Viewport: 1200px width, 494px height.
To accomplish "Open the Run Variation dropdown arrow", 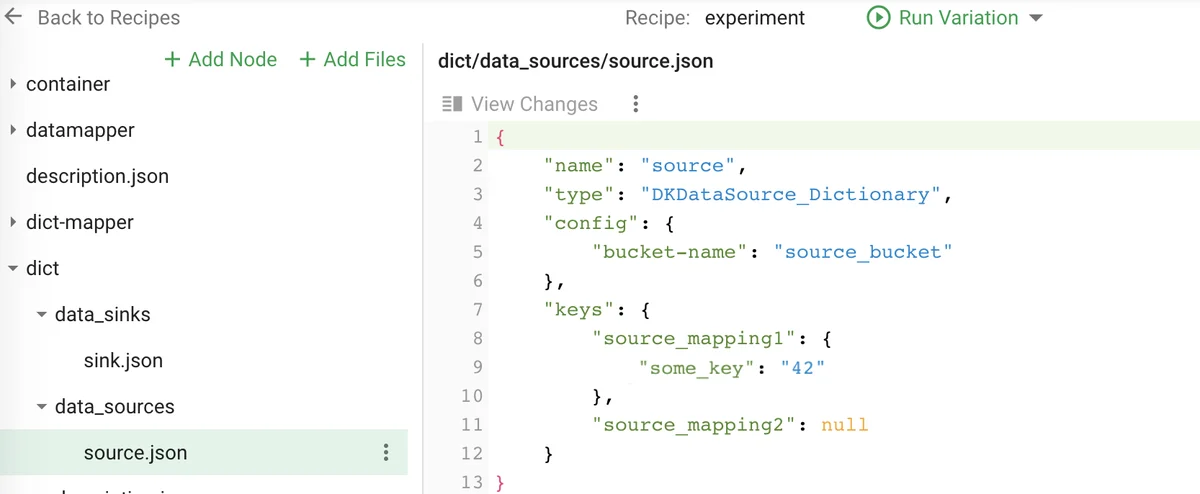I will point(1036,19).
